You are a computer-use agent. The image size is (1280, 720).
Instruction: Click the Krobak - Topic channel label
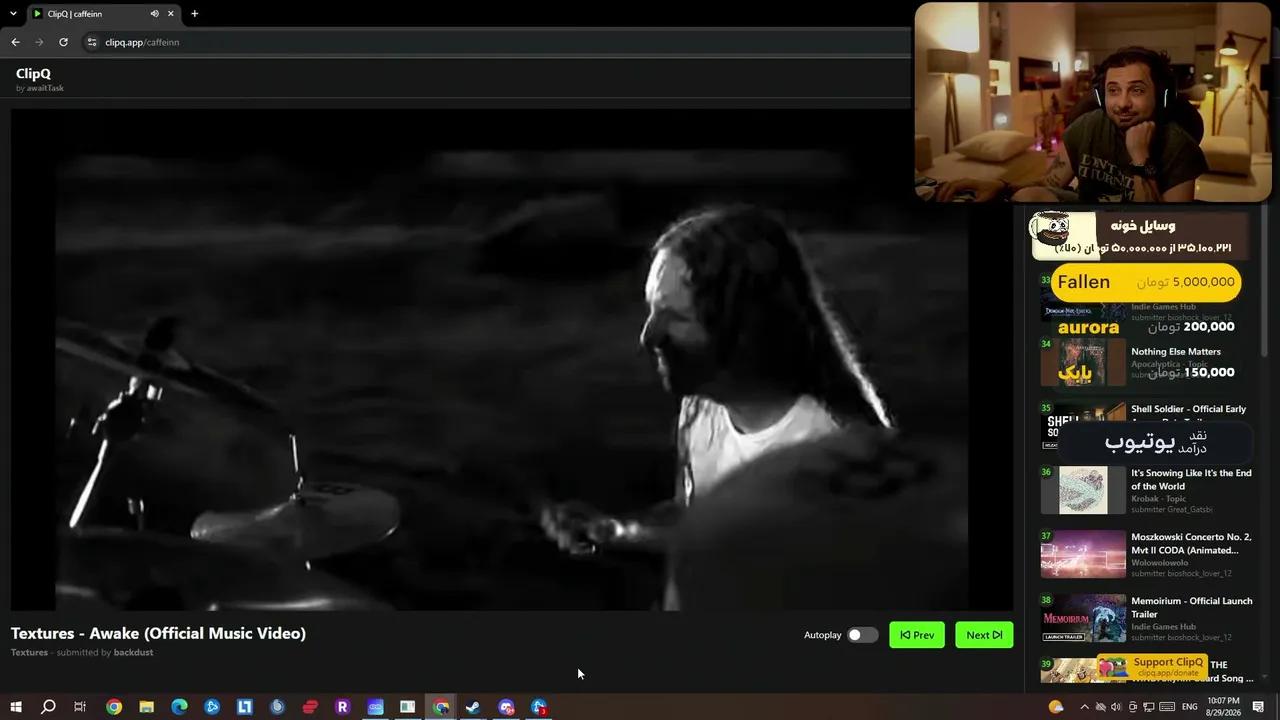point(1158,499)
